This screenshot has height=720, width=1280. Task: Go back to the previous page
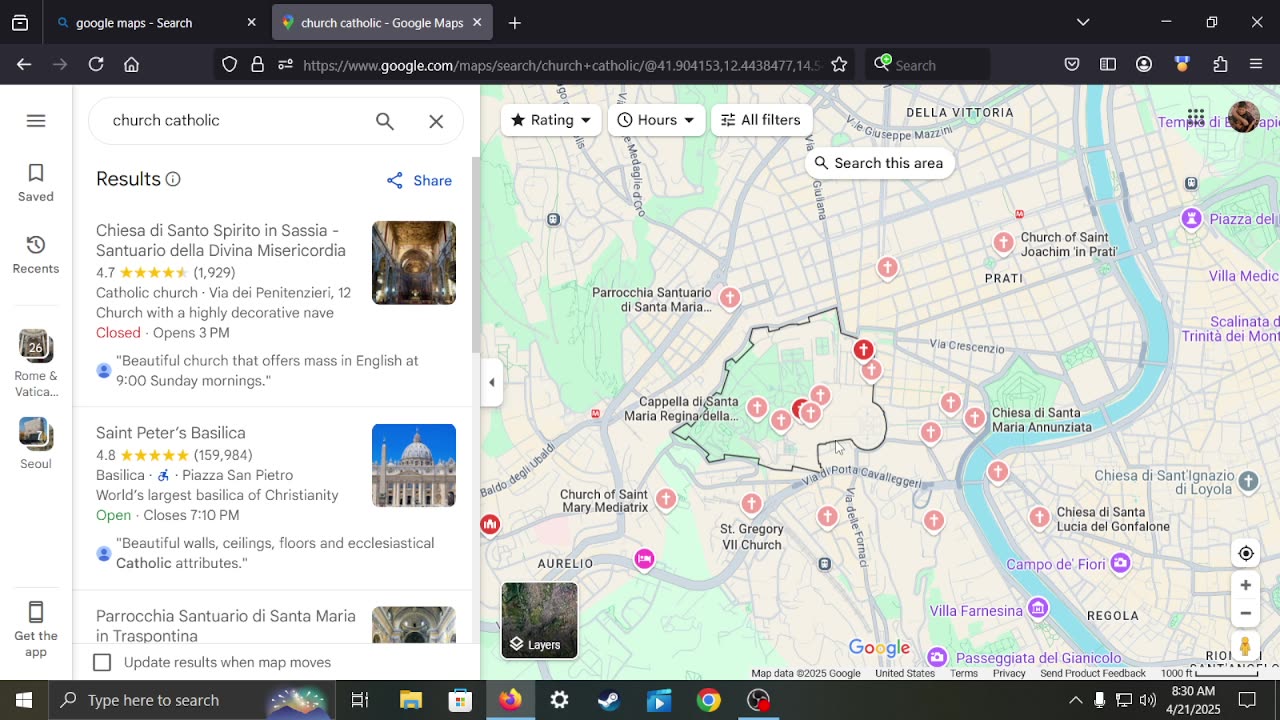24,65
